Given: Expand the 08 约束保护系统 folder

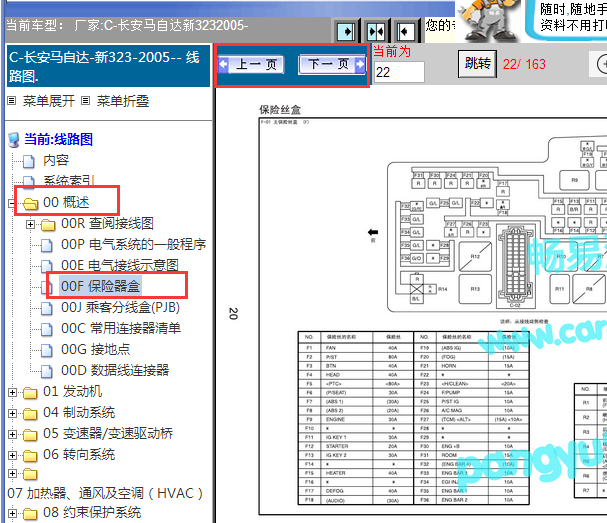Looking at the screenshot, I should point(12,513).
